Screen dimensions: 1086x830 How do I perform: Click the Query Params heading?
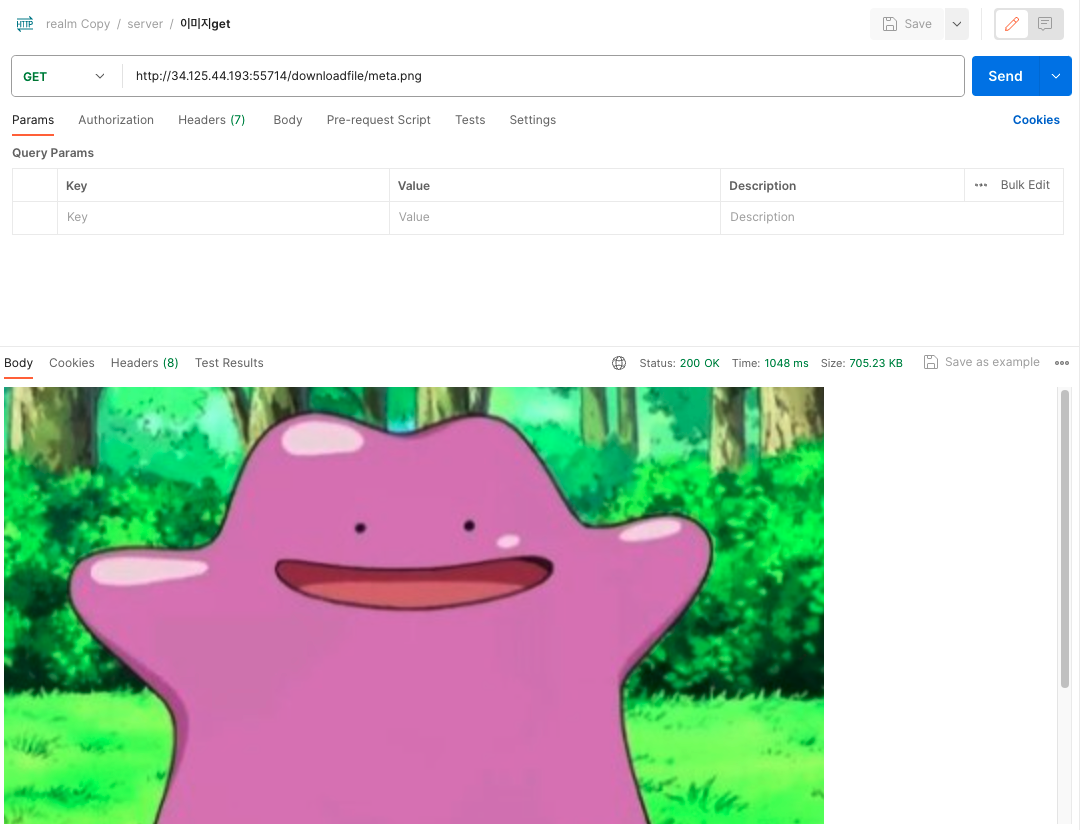tap(53, 153)
